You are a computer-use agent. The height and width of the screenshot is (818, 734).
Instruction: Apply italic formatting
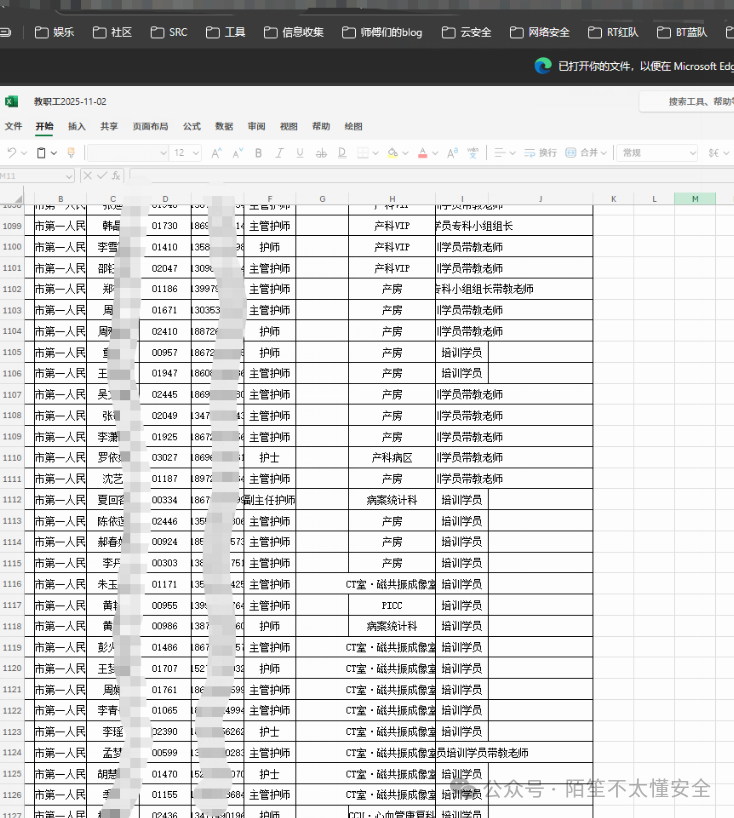279,153
